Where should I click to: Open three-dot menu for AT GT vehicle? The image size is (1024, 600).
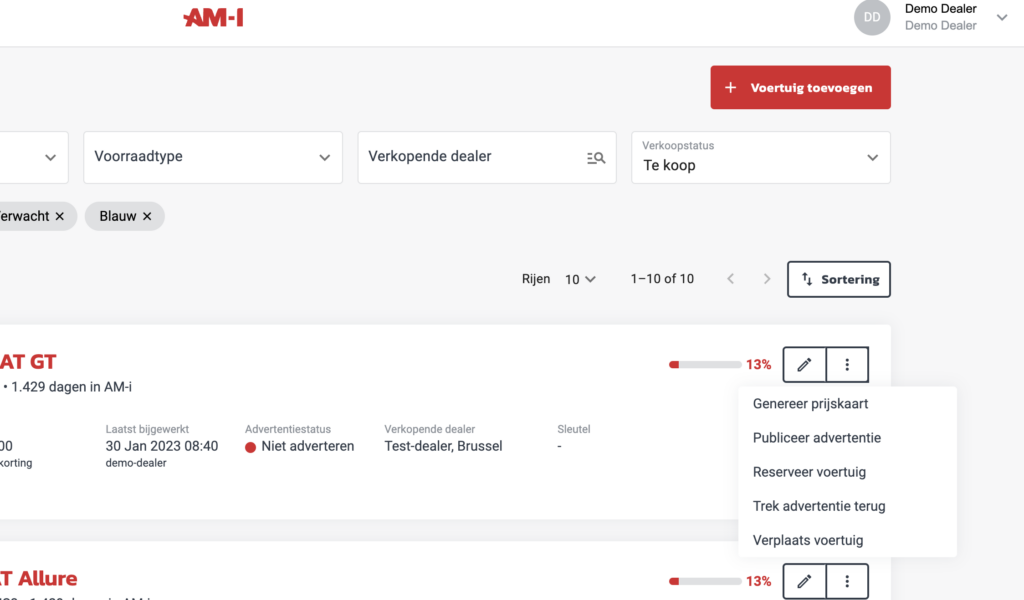pos(847,365)
